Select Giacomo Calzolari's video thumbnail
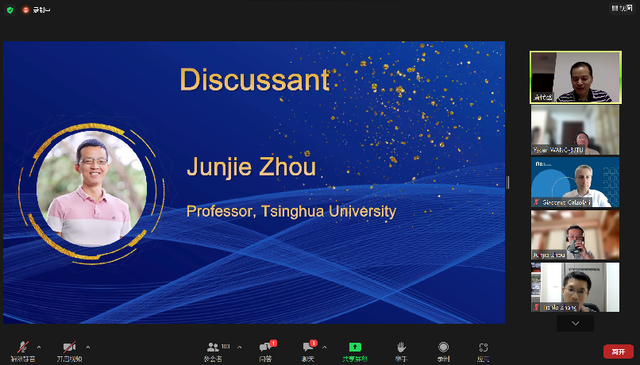This screenshot has height=365, width=640. [x=575, y=182]
